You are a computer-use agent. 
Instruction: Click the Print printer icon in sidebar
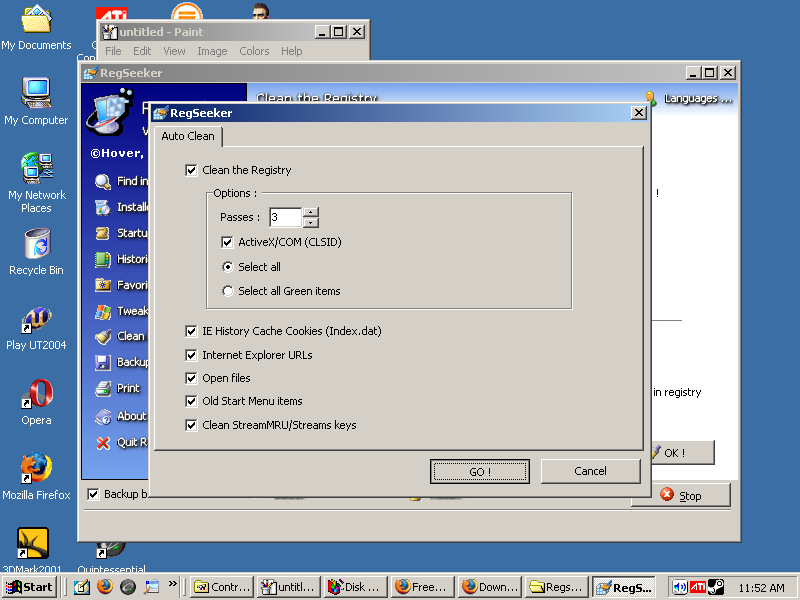pos(102,389)
